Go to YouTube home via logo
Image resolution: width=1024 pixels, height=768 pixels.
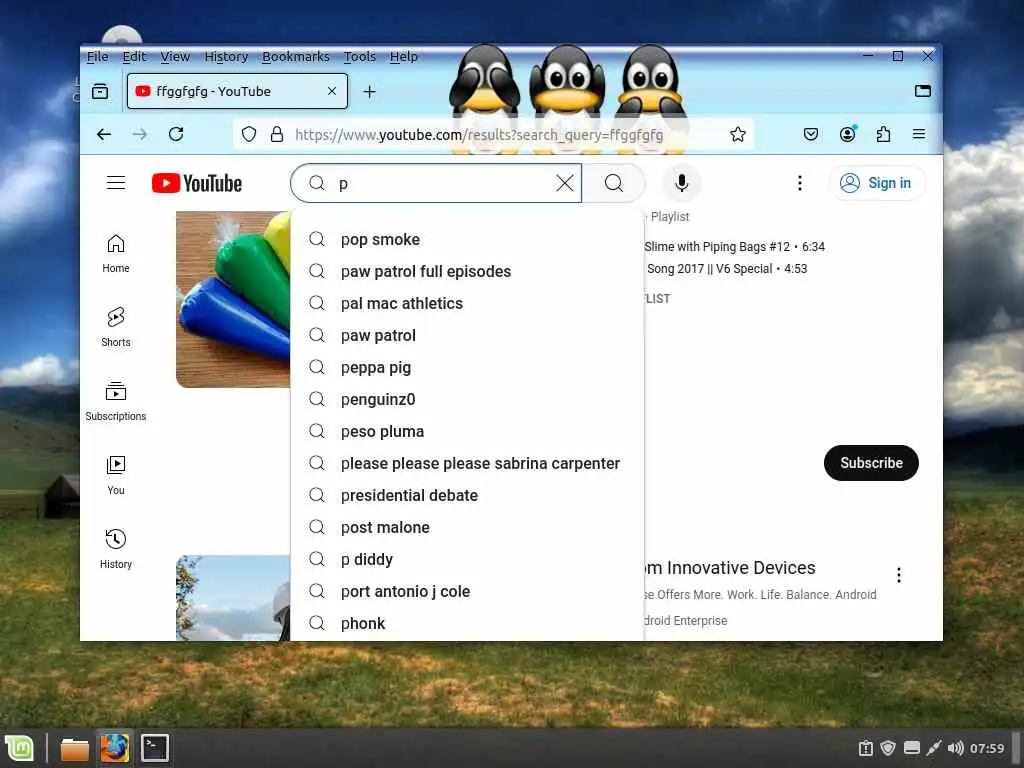pyautogui.click(x=197, y=184)
